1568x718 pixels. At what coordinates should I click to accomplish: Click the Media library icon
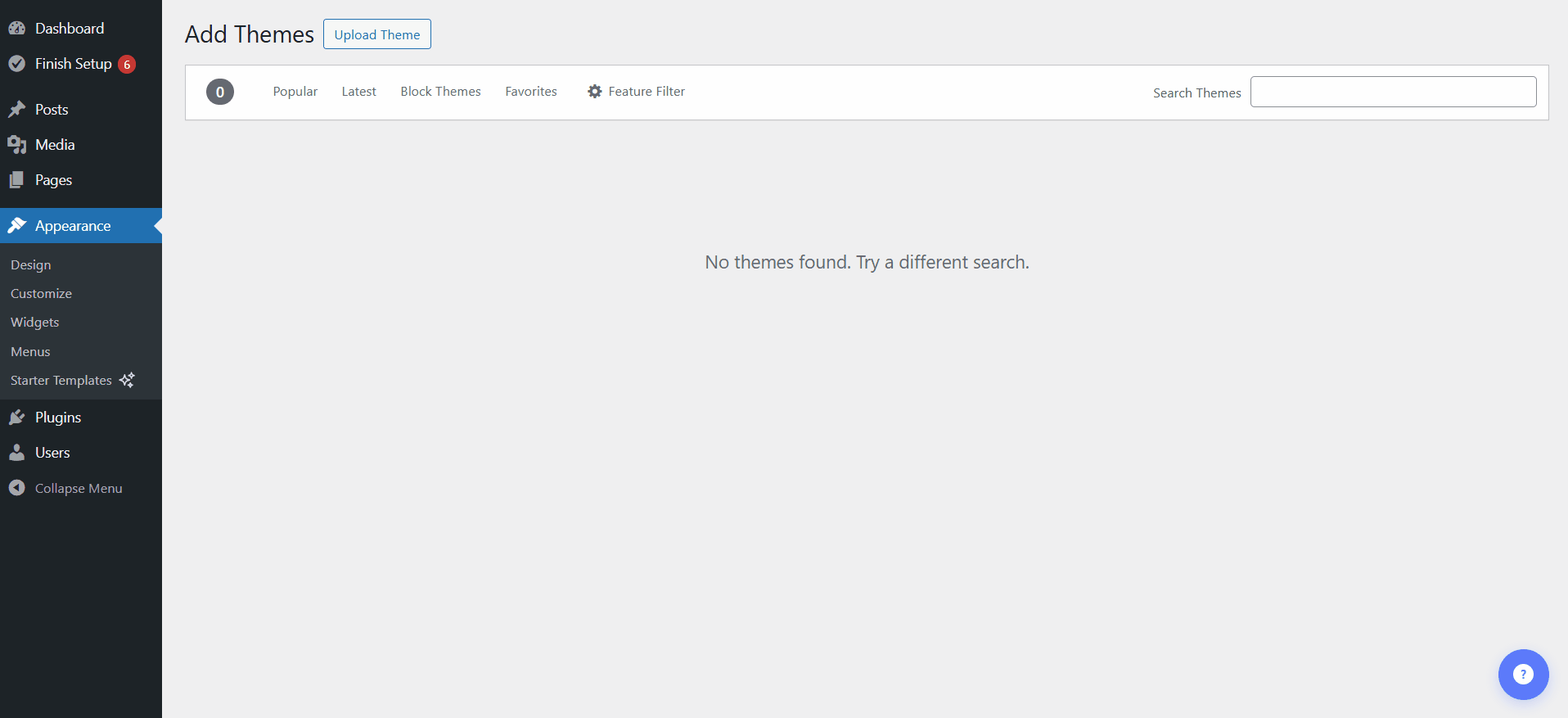tap(16, 145)
